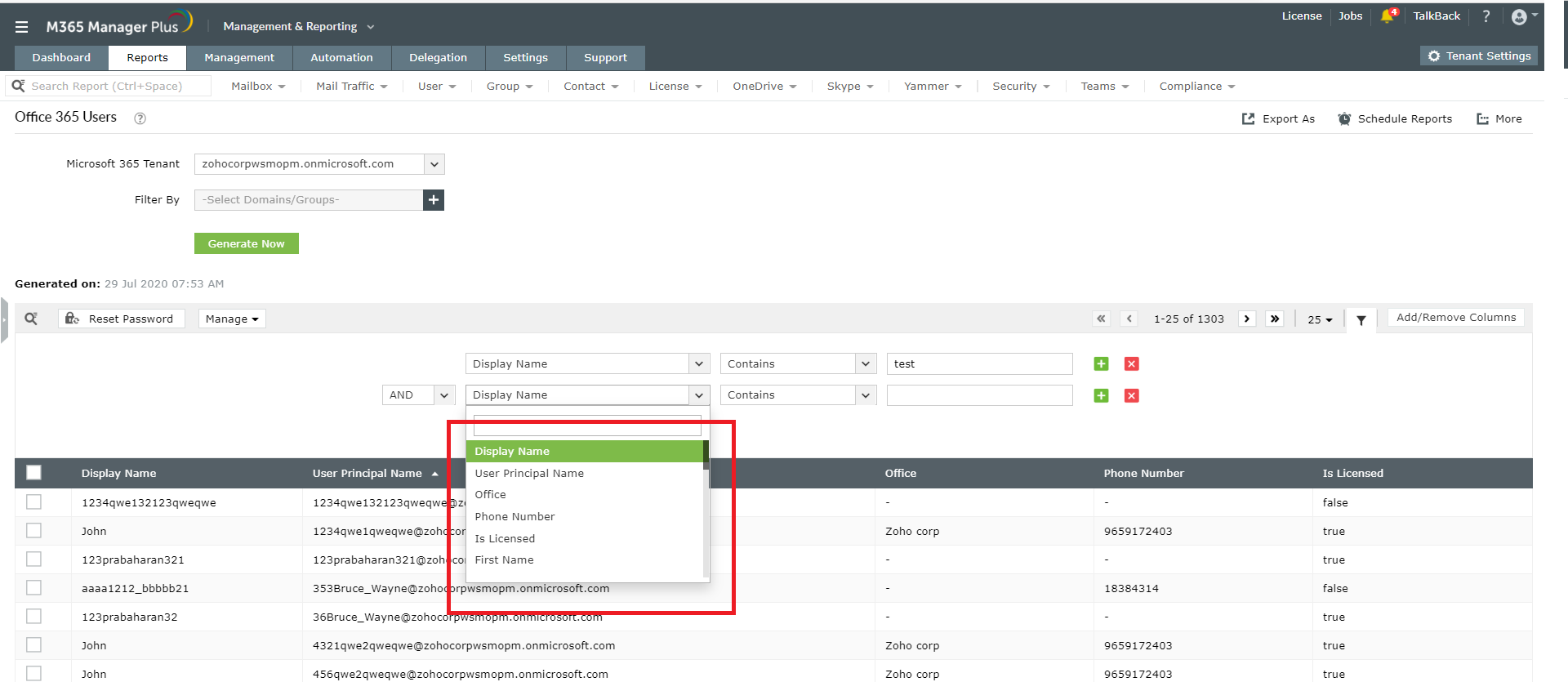Select row checkbox for 123prabaharan32

click(33, 616)
